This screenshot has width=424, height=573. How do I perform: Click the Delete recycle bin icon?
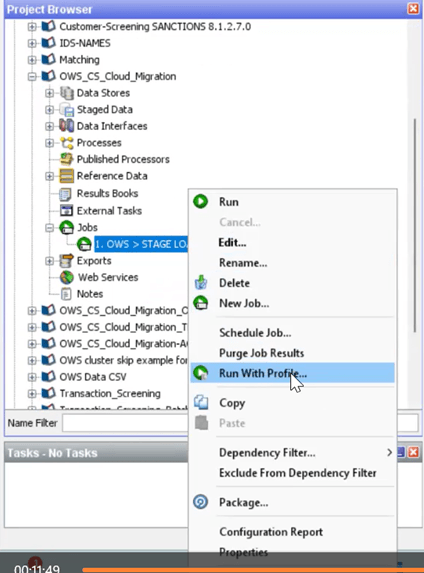pos(200,282)
